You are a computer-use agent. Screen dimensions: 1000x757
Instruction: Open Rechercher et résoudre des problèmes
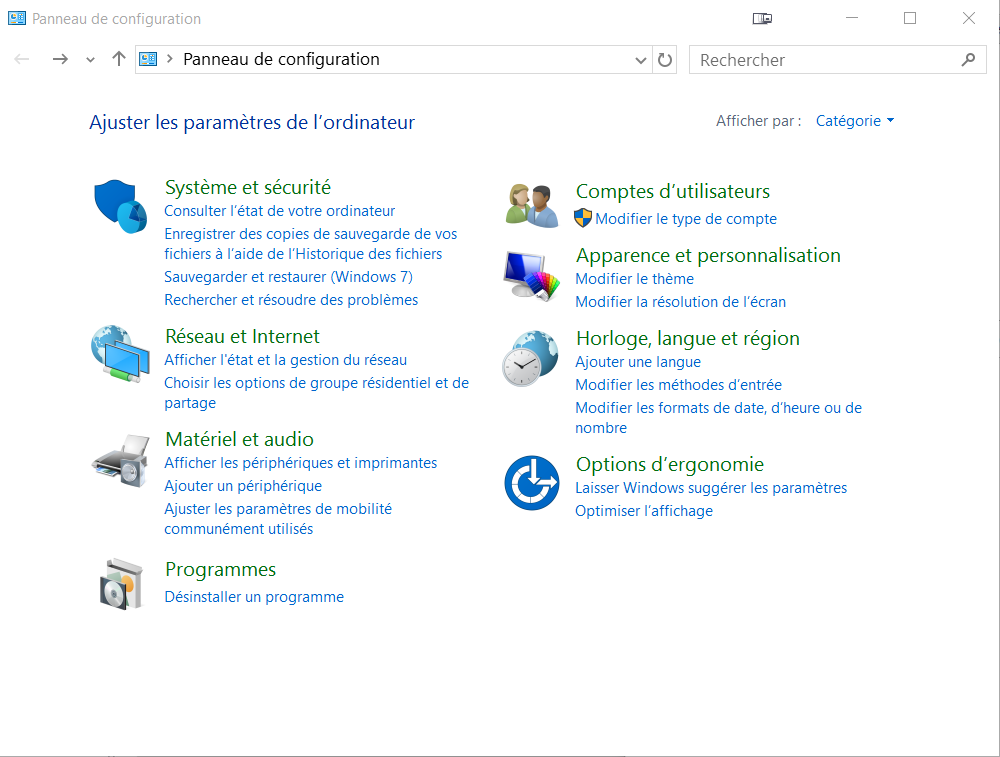(291, 300)
